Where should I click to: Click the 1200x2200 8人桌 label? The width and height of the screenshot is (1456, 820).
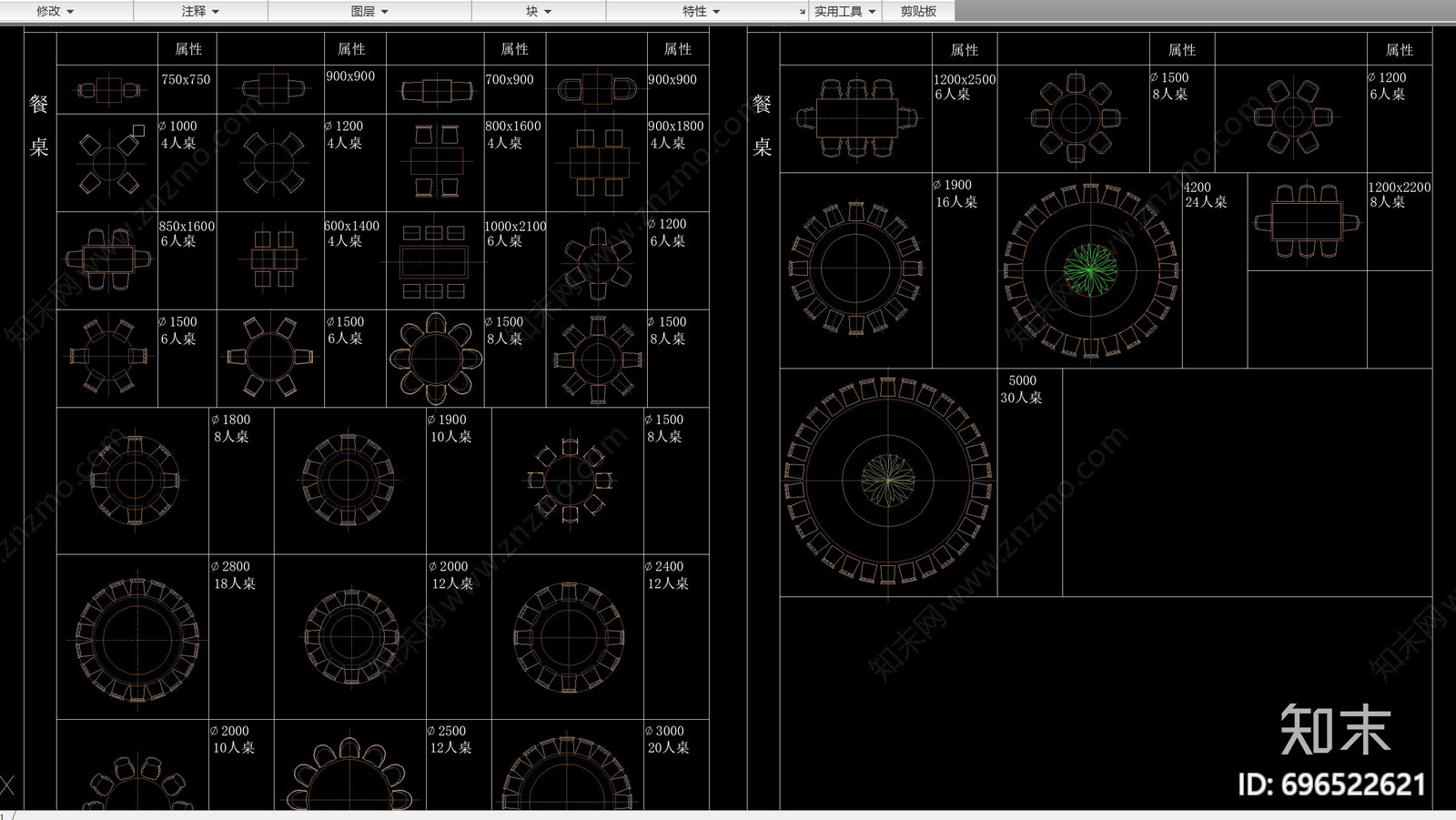[1400, 194]
